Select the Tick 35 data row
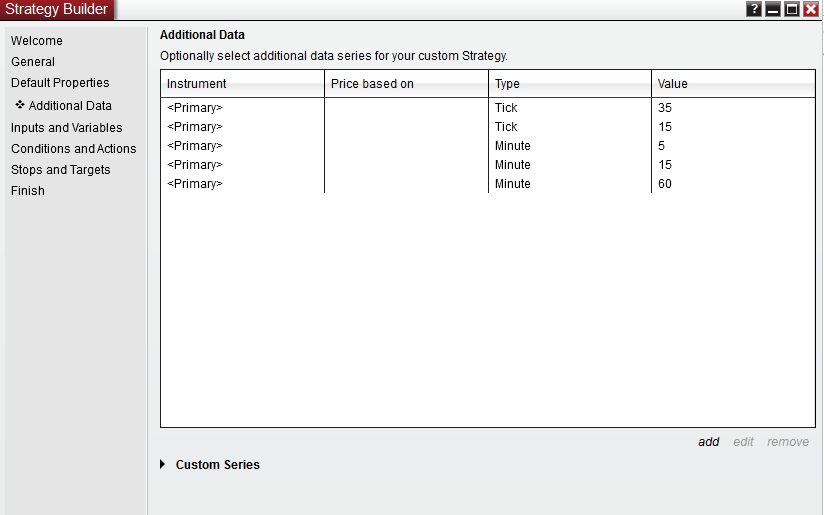824x515 pixels. [487, 108]
